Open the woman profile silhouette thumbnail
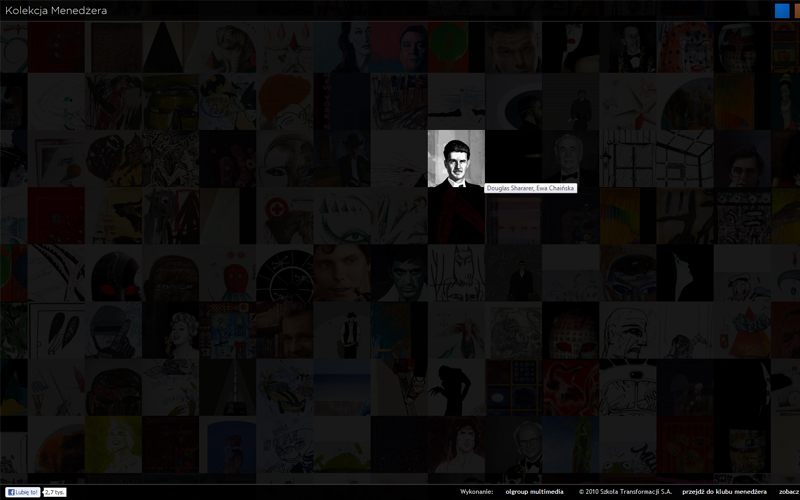This screenshot has height=500, width=800. click(x=685, y=272)
